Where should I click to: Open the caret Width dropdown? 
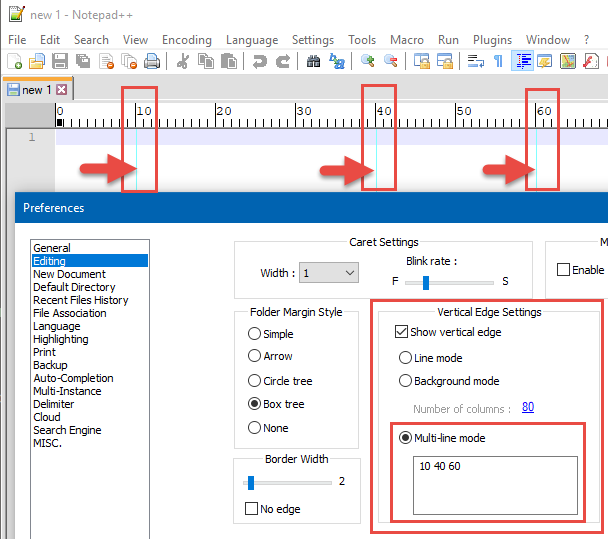point(328,273)
